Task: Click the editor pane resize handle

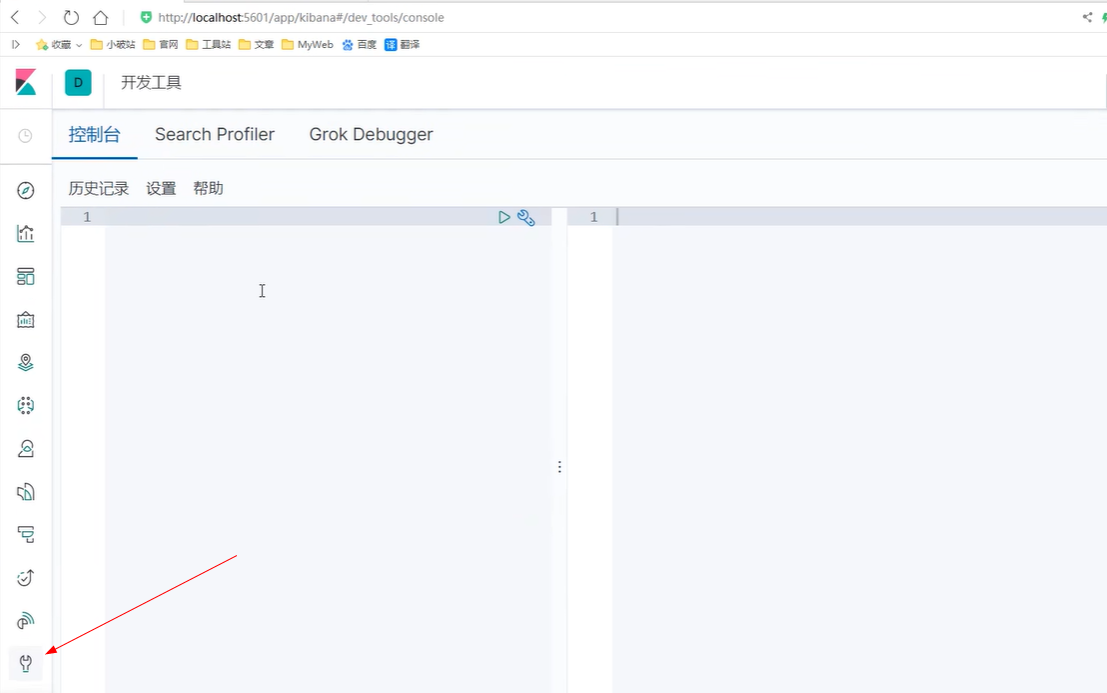Action: click(x=559, y=467)
